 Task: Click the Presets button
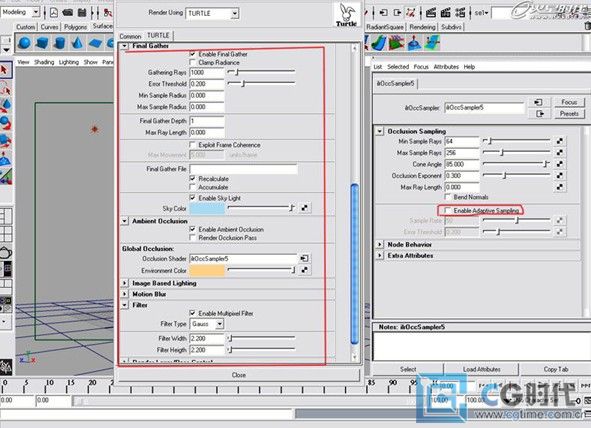(569, 113)
